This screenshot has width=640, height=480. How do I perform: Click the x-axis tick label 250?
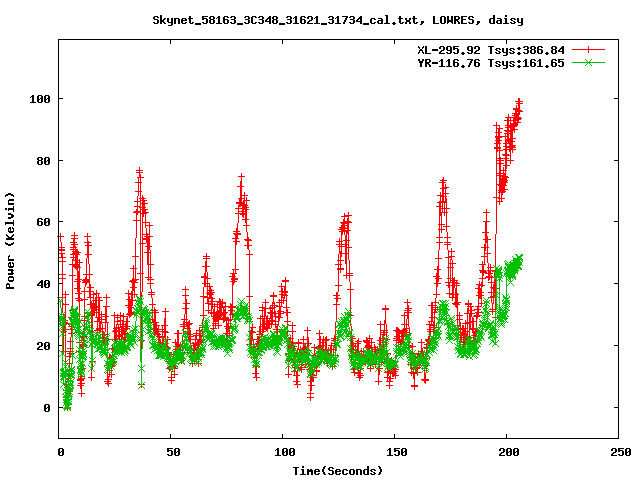[621, 452]
